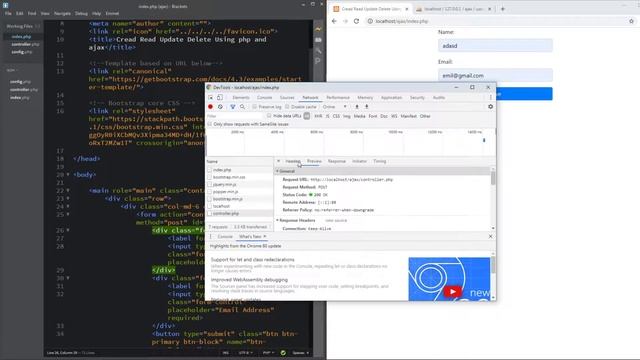Viewport: 640px width, 360px height.
Task: Open the Console drawer tab
Action: [224, 237]
